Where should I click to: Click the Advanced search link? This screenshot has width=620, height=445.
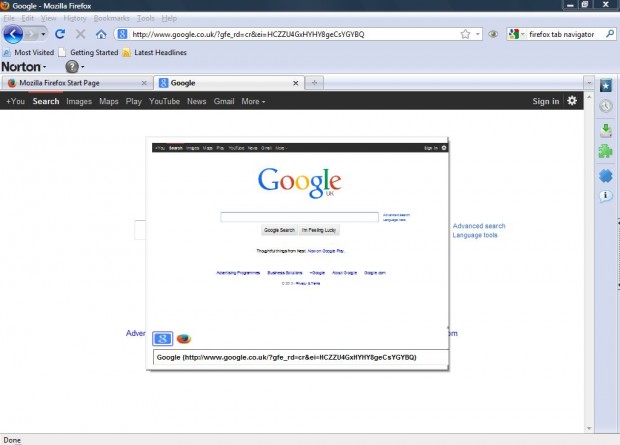(479, 226)
